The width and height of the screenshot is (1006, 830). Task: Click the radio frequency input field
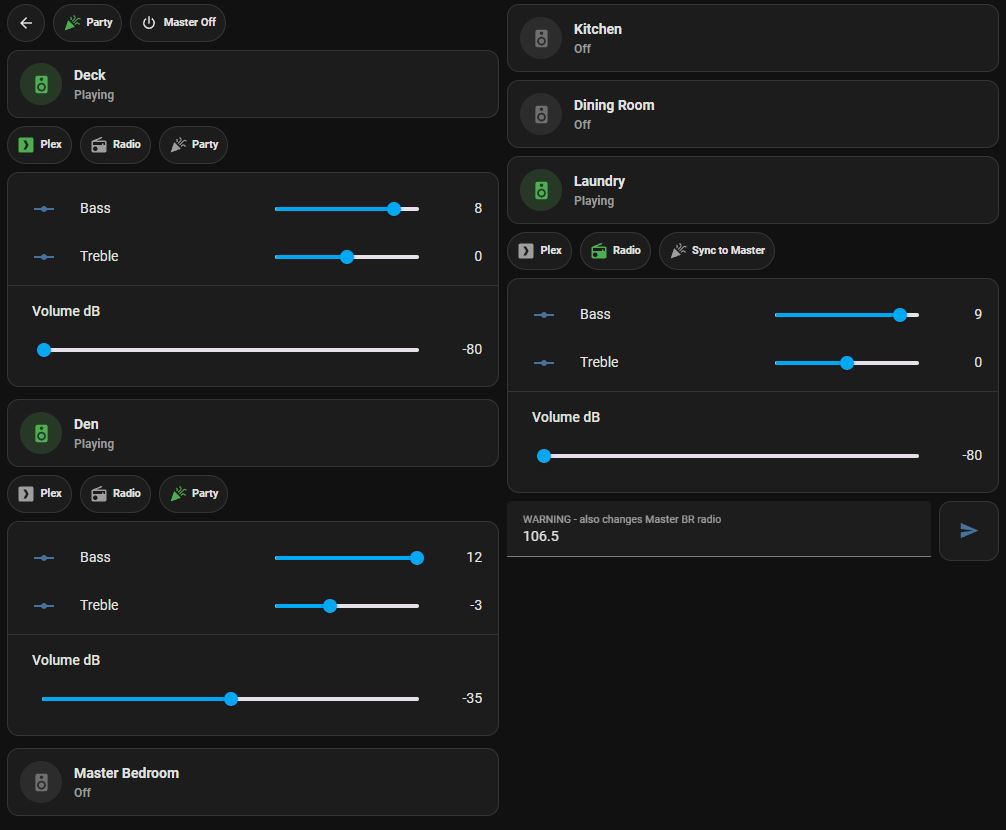(x=718, y=530)
